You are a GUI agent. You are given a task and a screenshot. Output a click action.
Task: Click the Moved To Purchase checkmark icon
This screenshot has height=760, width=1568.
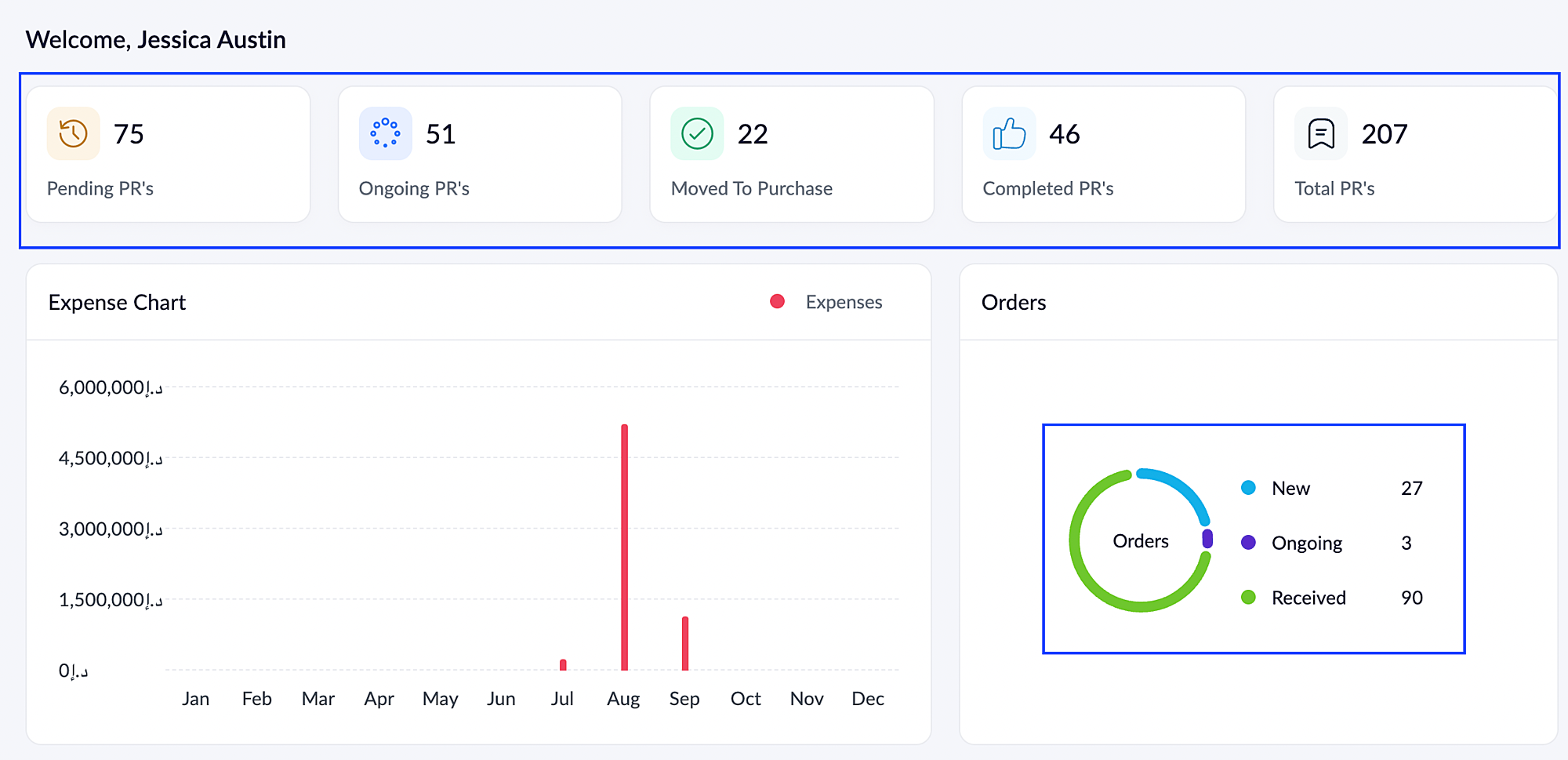tap(697, 133)
